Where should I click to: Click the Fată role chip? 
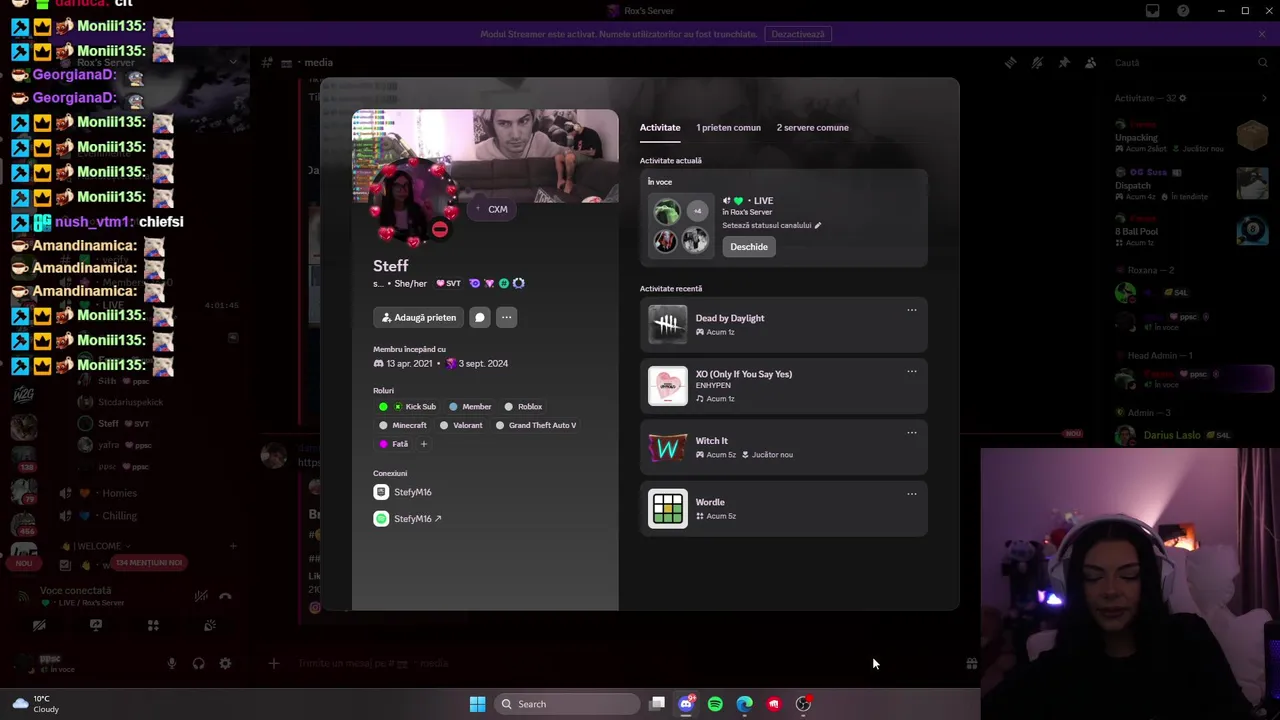click(x=393, y=444)
